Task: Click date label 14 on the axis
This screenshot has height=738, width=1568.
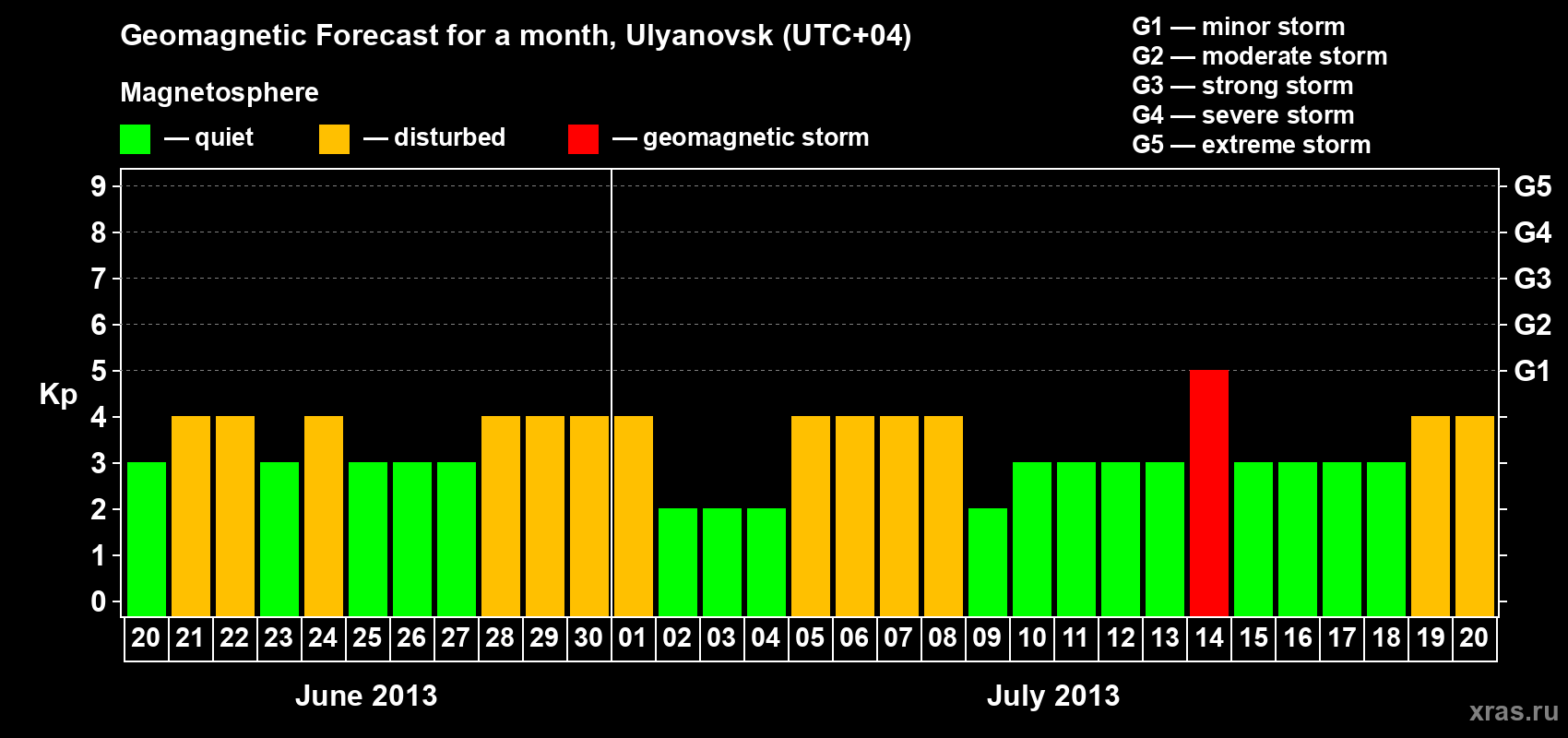Action: click(1209, 638)
